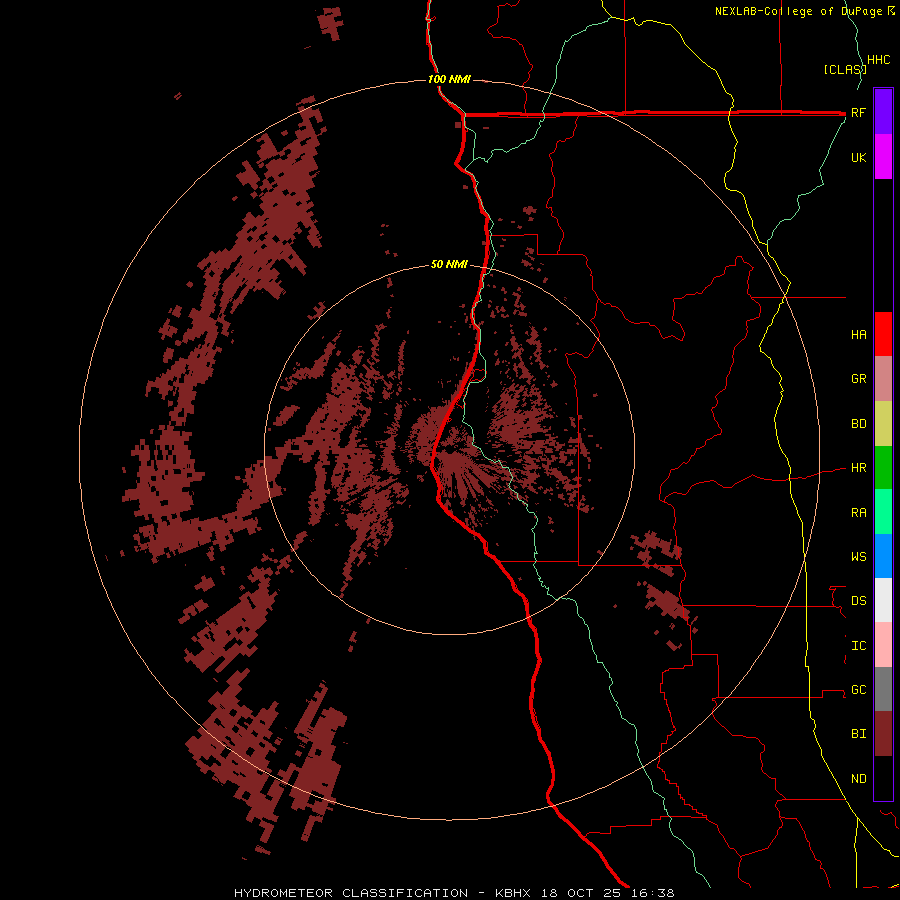Click the RF legend label
Viewport: 900px width, 900px height.
coord(858,113)
